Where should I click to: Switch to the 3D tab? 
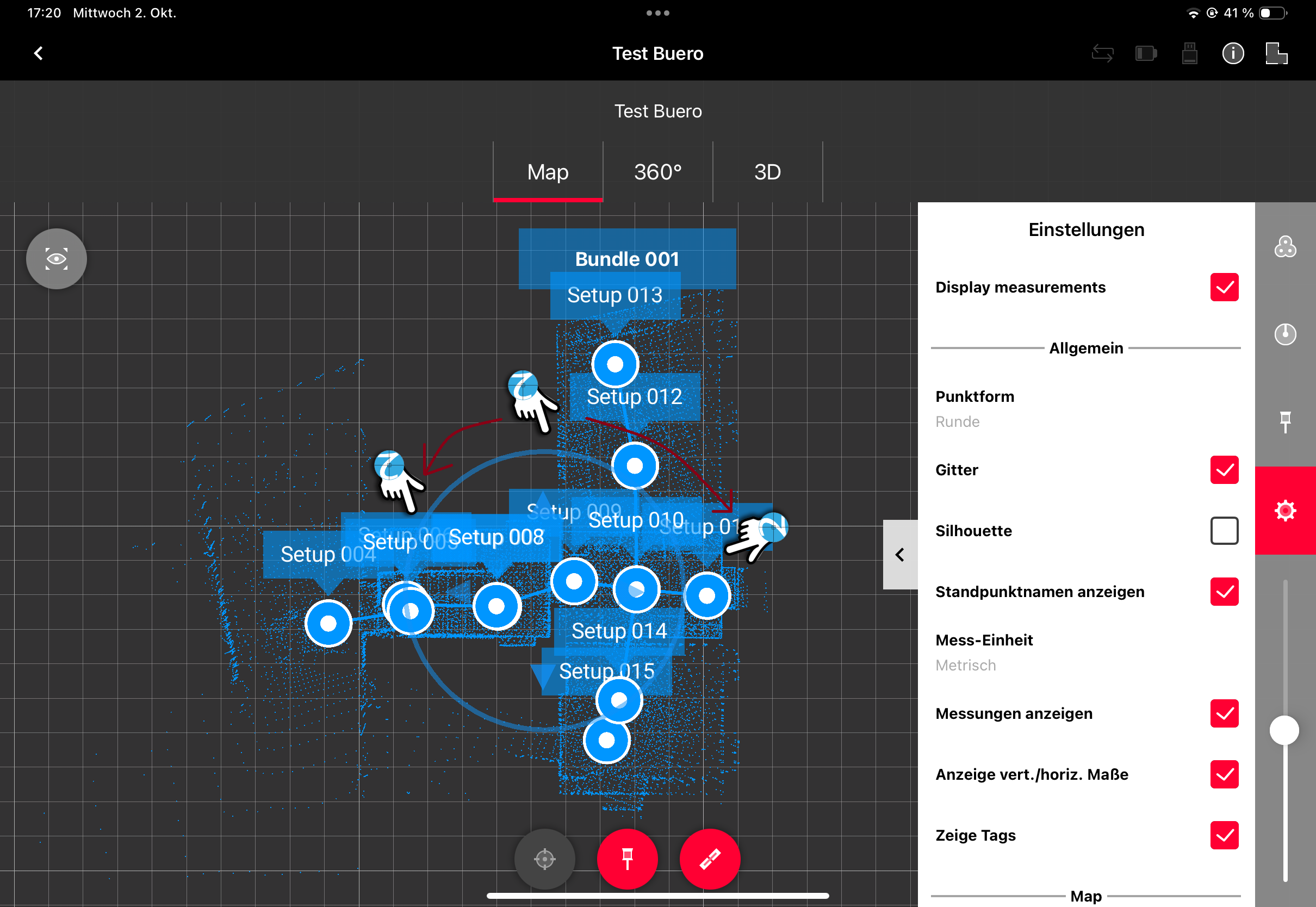click(x=767, y=172)
